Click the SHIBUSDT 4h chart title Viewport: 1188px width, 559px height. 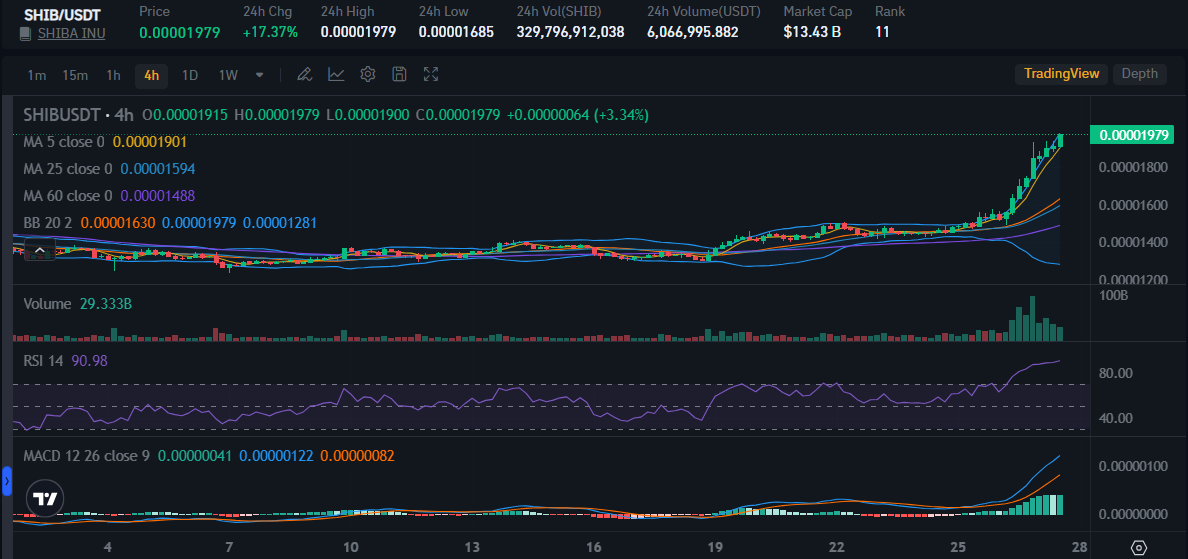pyautogui.click(x=79, y=115)
